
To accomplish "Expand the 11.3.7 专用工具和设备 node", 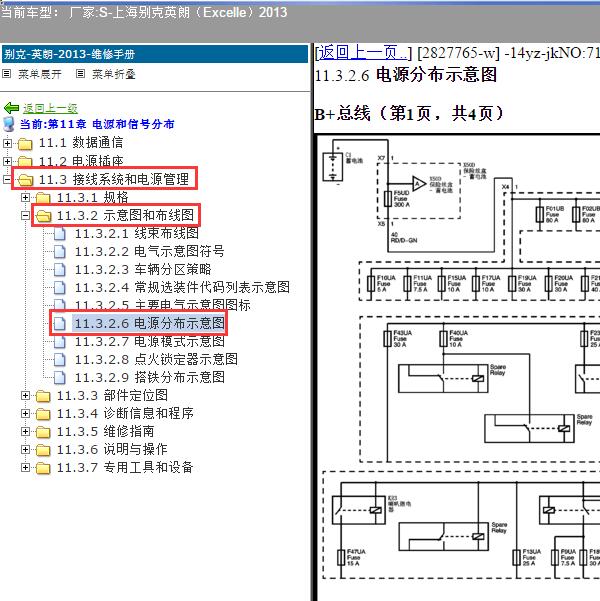I will point(25,467).
